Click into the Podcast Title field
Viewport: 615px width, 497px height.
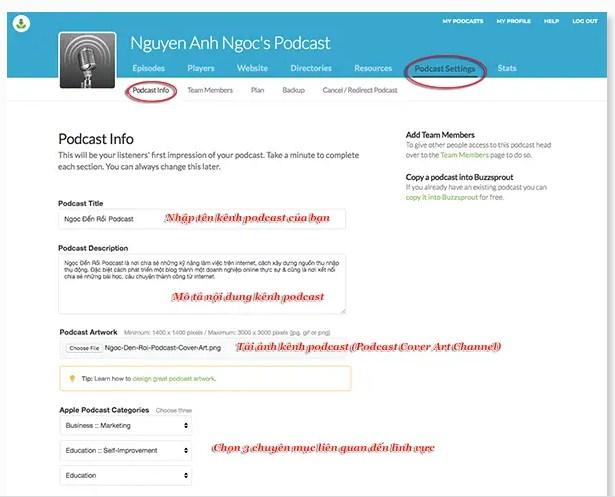click(202, 218)
